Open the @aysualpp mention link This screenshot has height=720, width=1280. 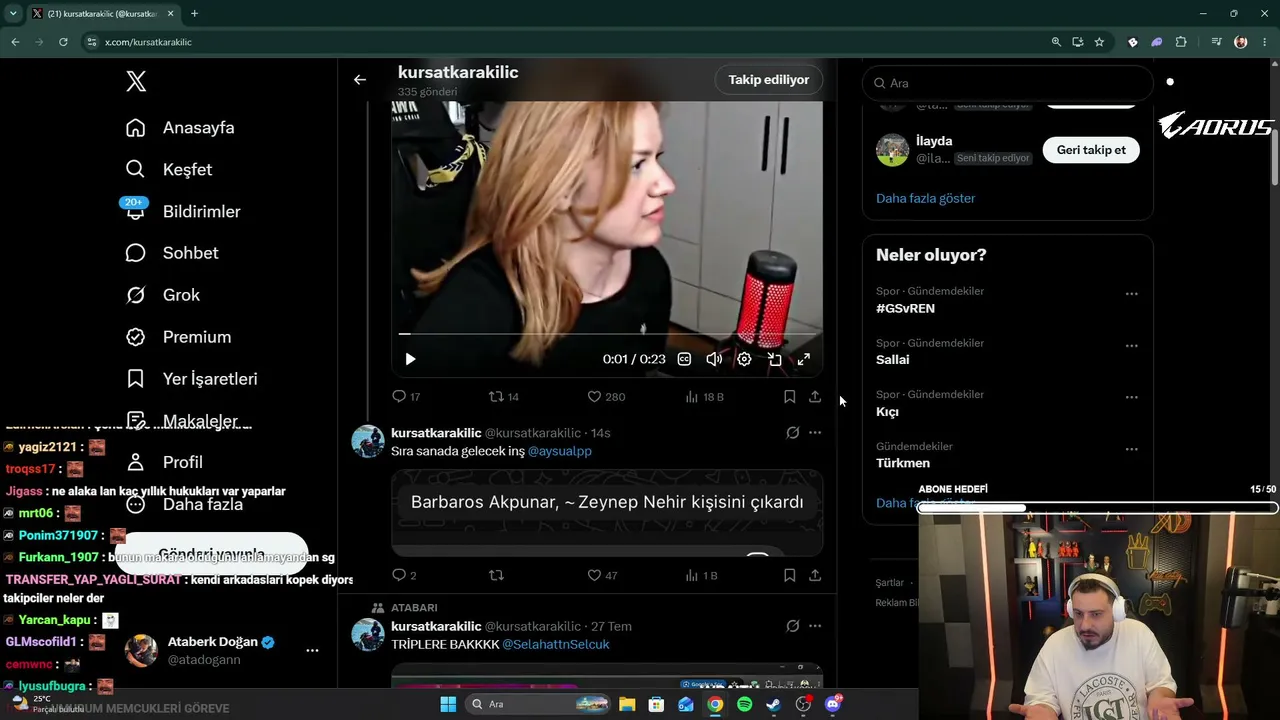pos(560,451)
